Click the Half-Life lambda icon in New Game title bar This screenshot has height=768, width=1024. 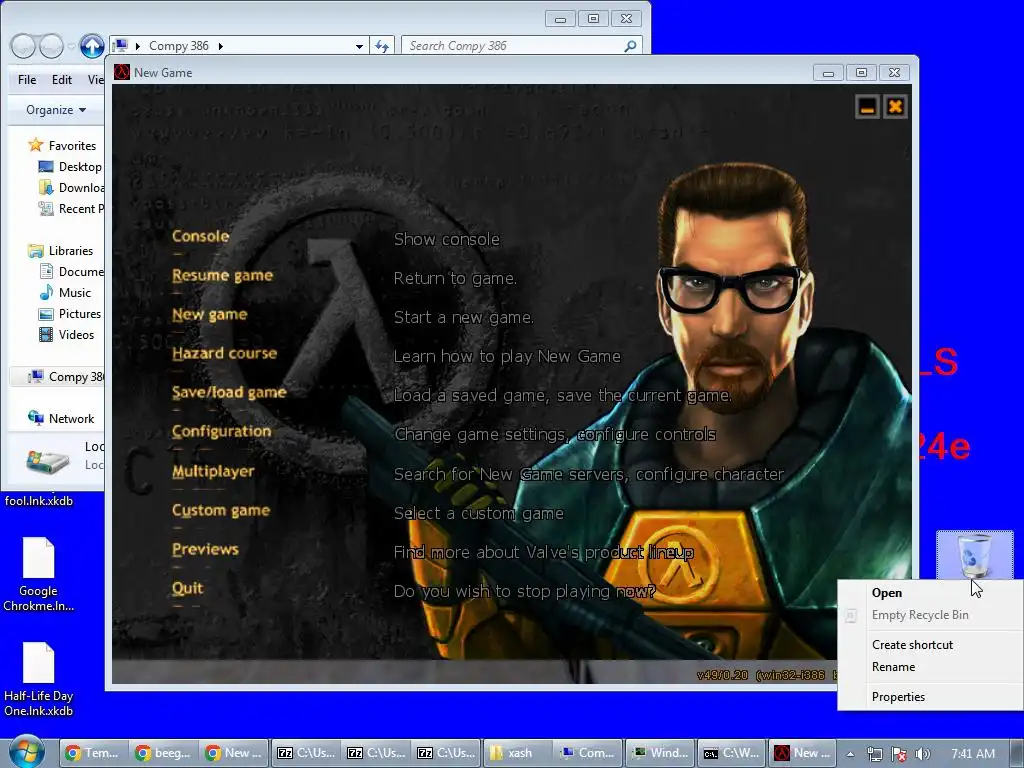(x=122, y=72)
